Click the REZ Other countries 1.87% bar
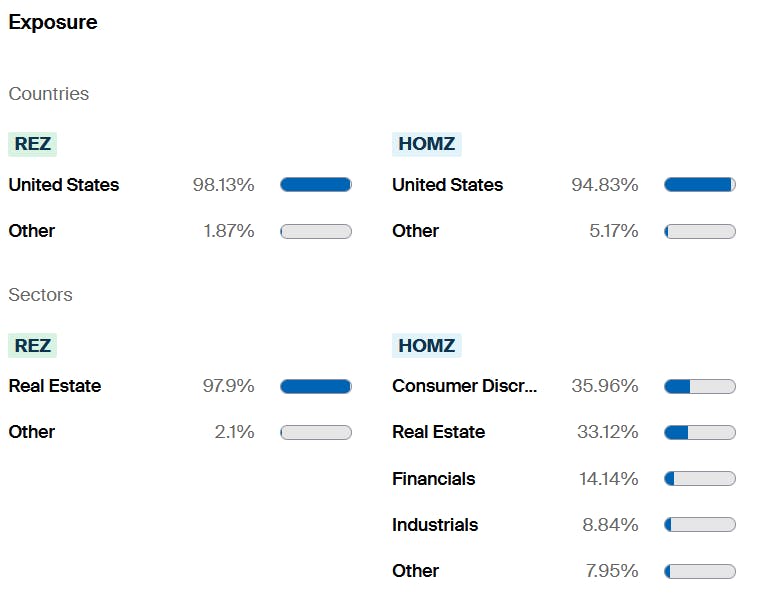The width and height of the screenshot is (758, 605). [316, 231]
